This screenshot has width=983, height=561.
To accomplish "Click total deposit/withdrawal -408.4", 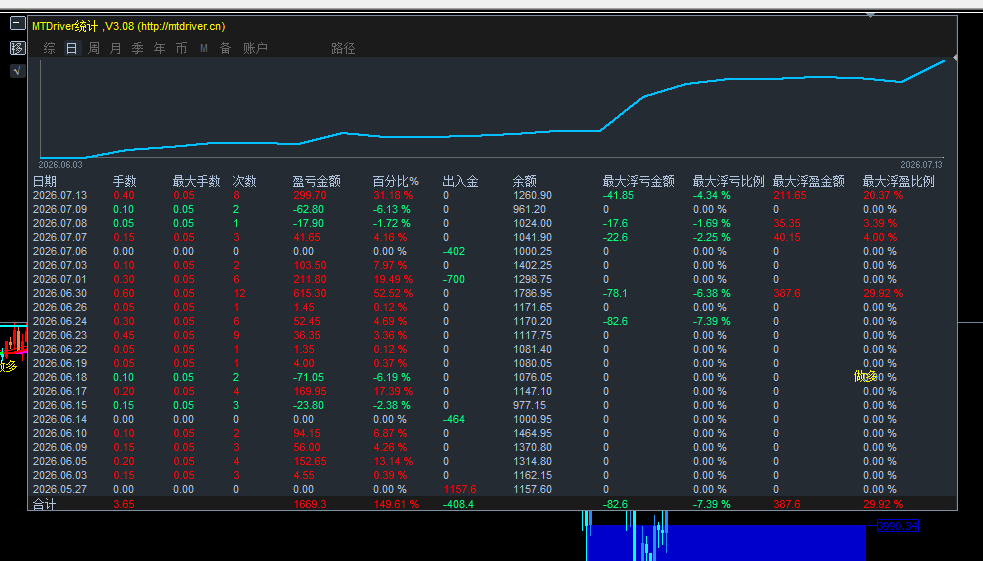I will coord(458,505).
